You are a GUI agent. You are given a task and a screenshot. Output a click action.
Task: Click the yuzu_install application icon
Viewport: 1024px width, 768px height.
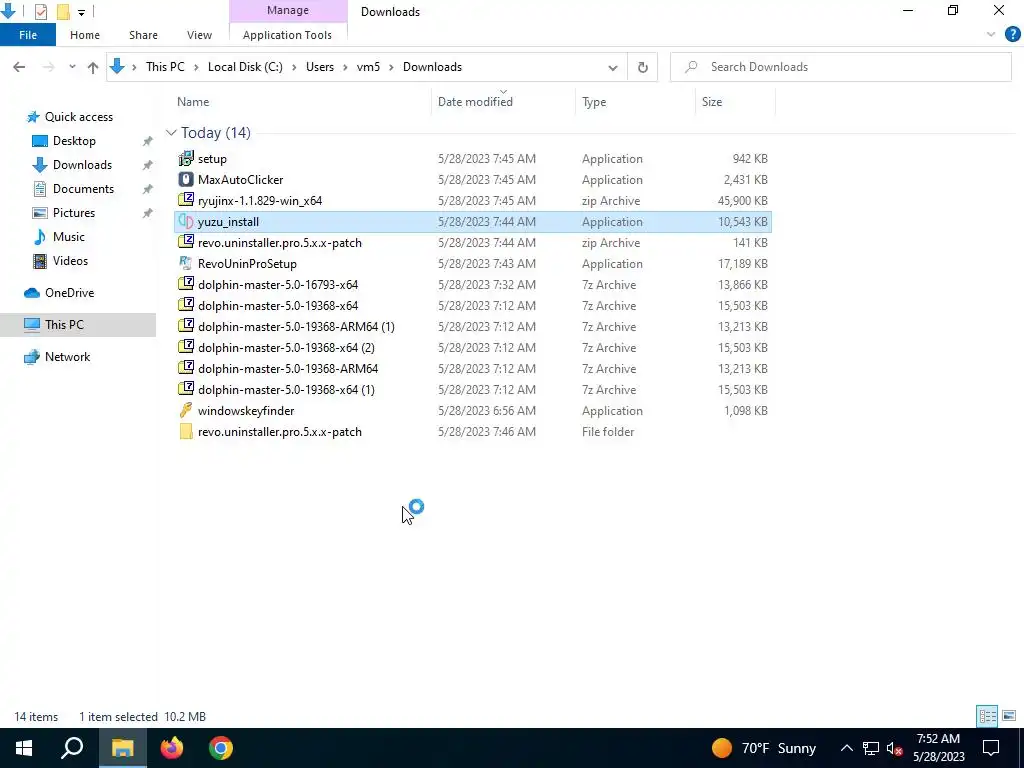pos(186,221)
